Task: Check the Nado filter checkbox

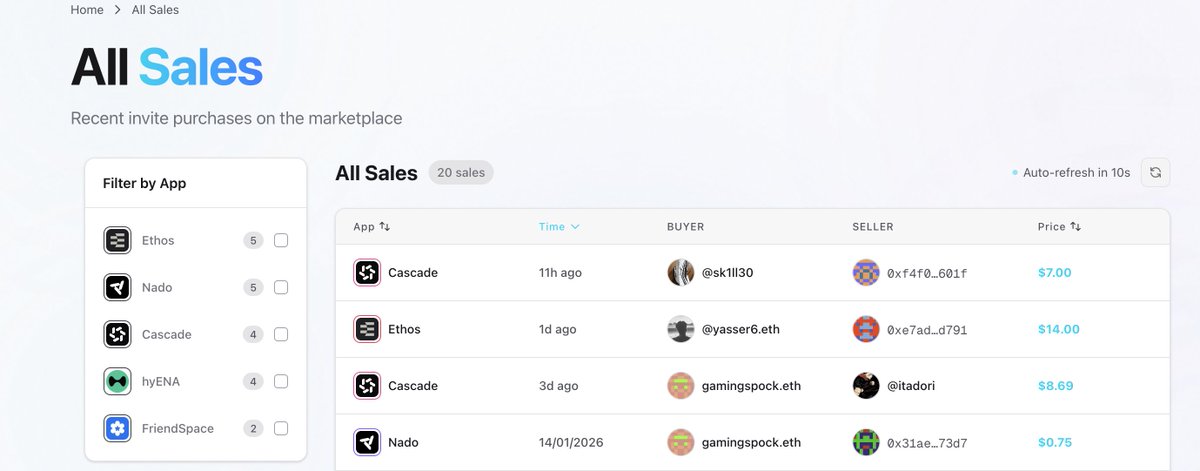Action: point(281,287)
